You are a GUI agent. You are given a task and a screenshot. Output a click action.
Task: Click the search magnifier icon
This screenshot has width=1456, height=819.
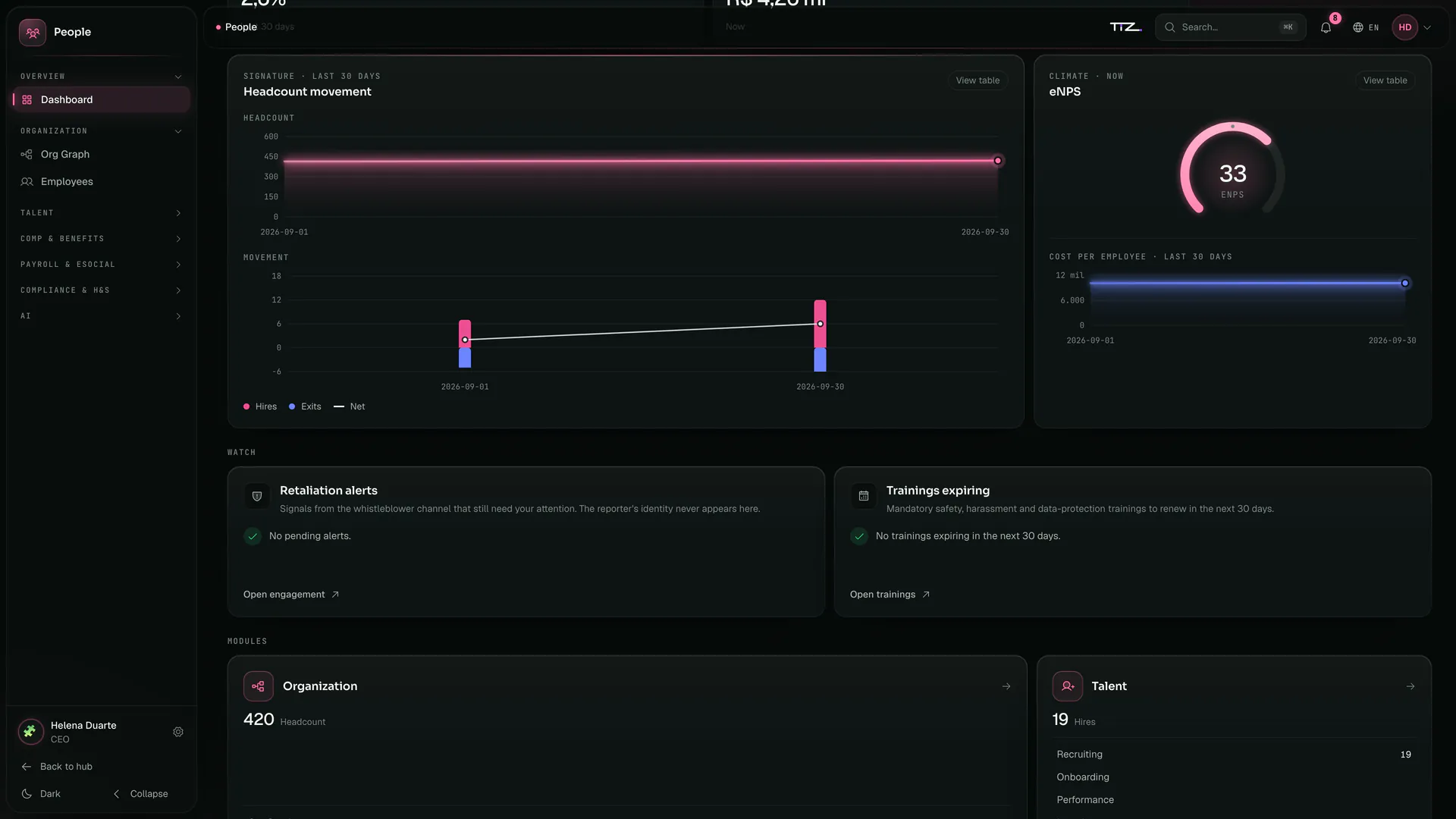[1170, 27]
